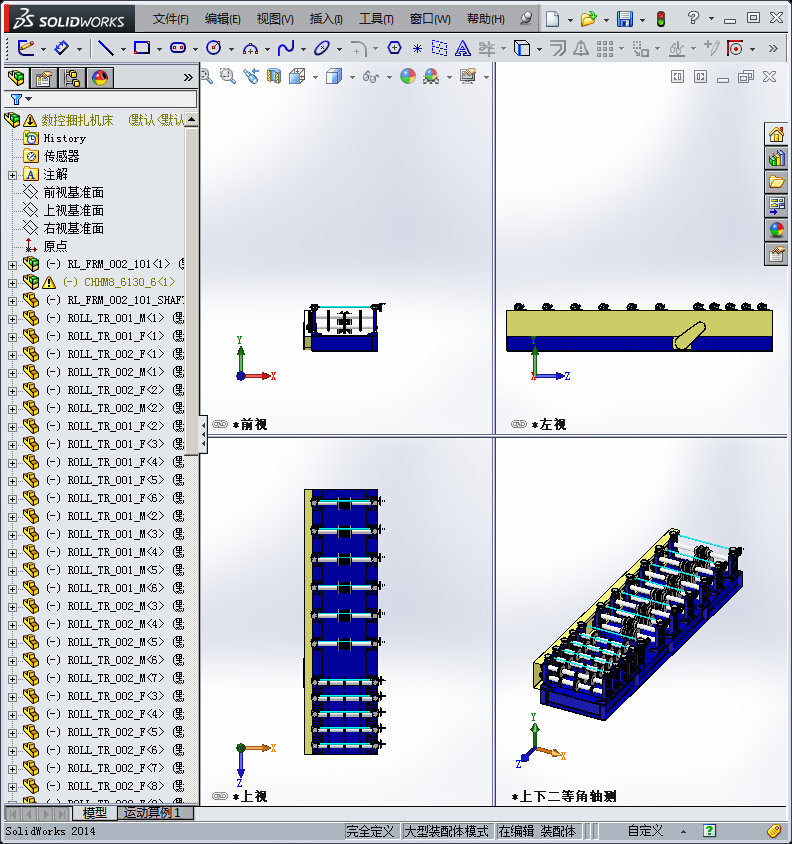
Task: Select the Ellipse sketch tool
Action: (x=322, y=48)
